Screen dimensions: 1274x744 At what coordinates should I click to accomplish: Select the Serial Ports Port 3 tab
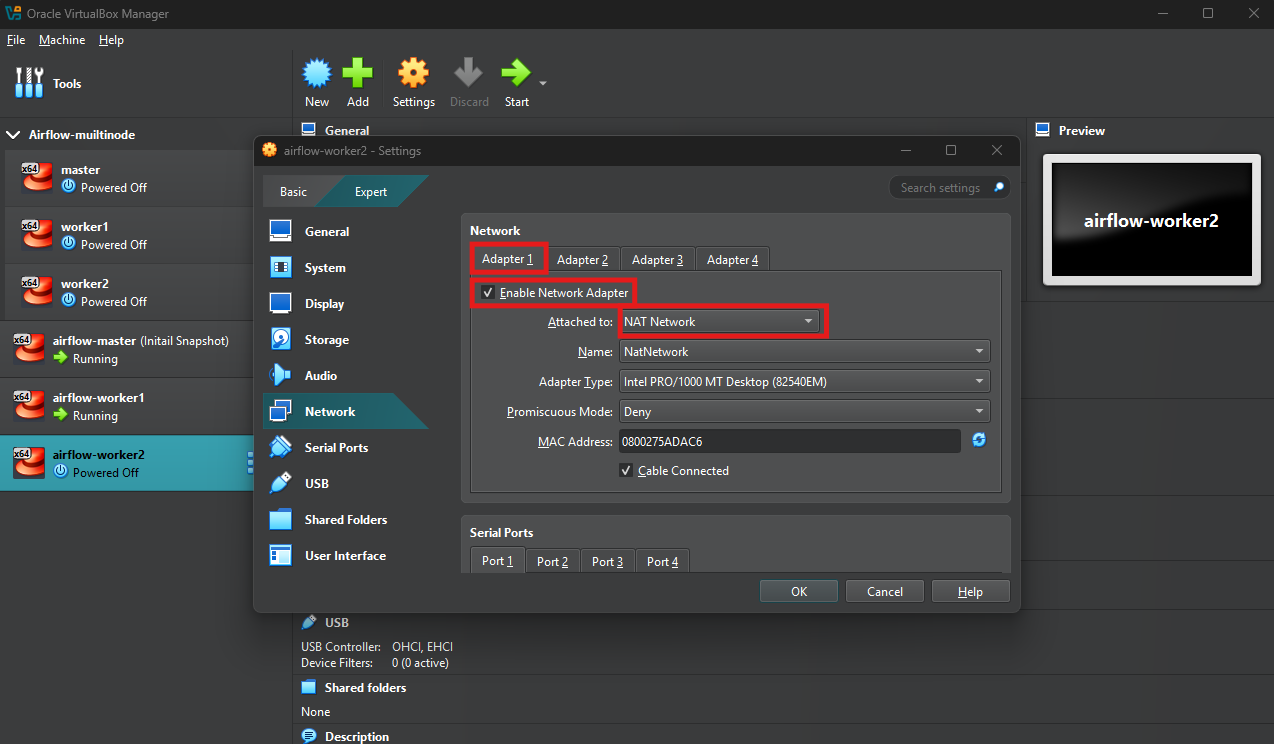607,562
